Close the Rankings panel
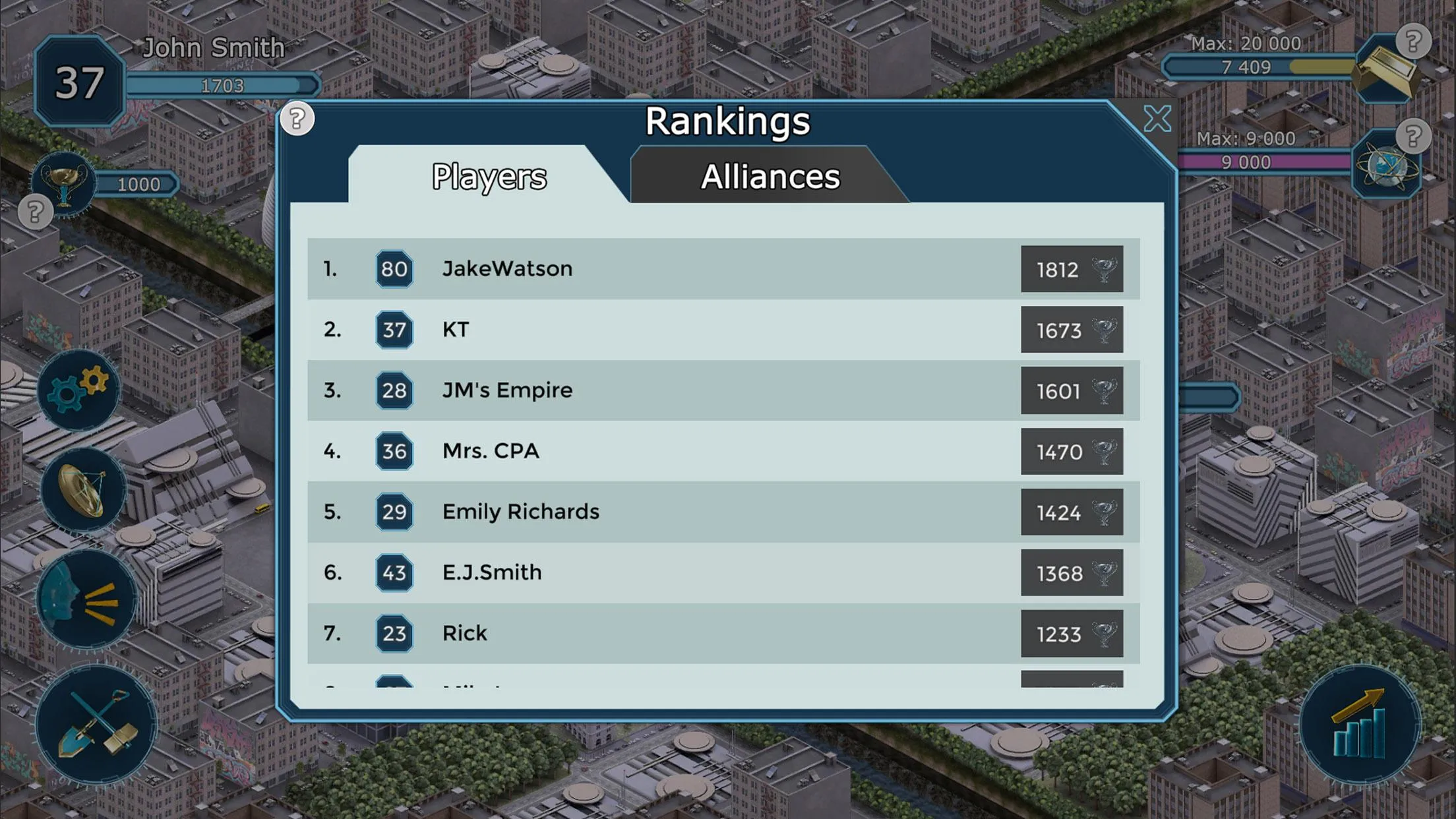This screenshot has width=1456, height=819. (1157, 119)
